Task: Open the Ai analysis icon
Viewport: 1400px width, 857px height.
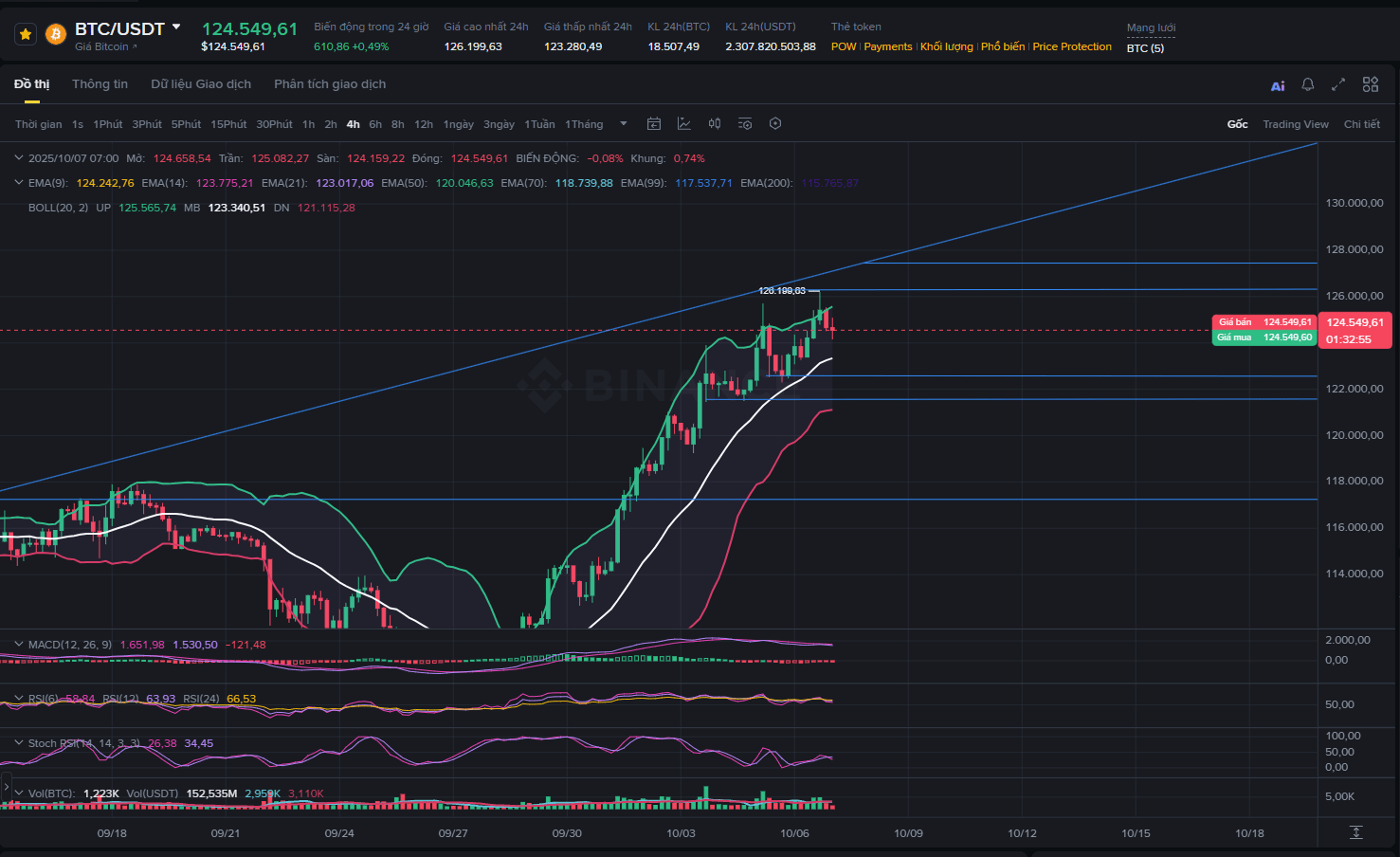Action: click(1278, 85)
